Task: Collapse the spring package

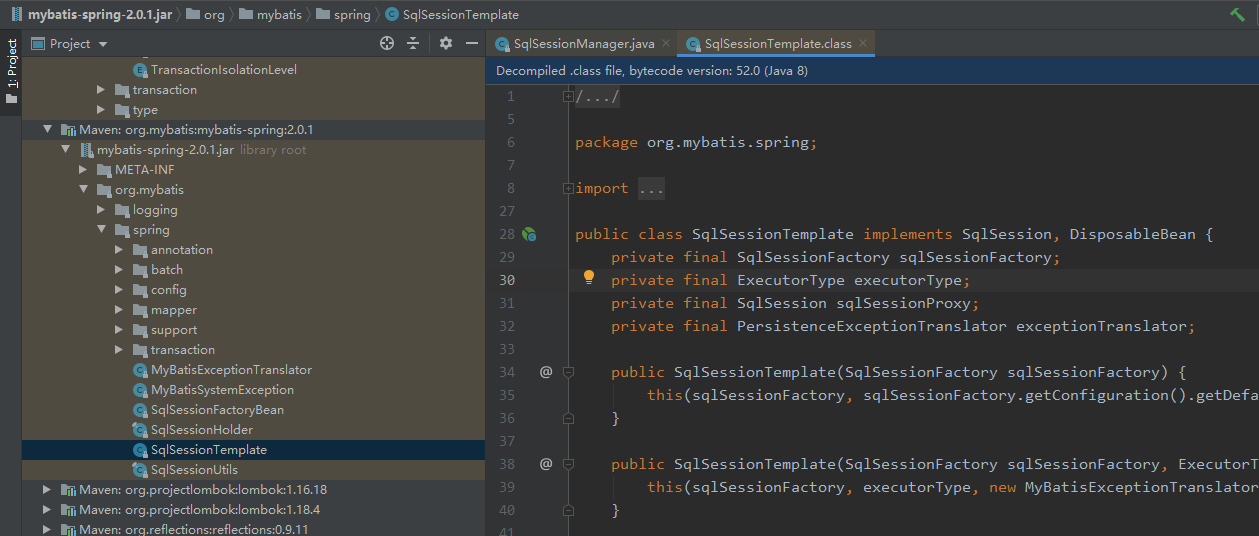Action: click(x=101, y=230)
